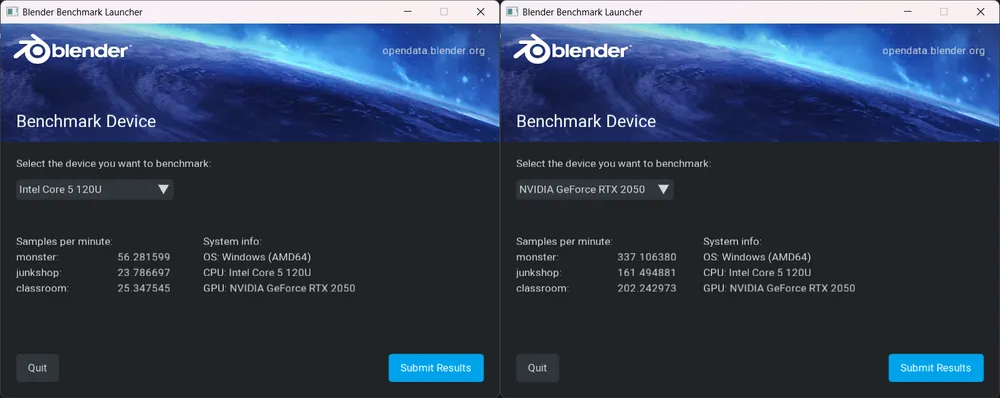This screenshot has height=398, width=1000.
Task: Click 'OS: Windows (AMD64)' in the right window
Action: click(757, 257)
